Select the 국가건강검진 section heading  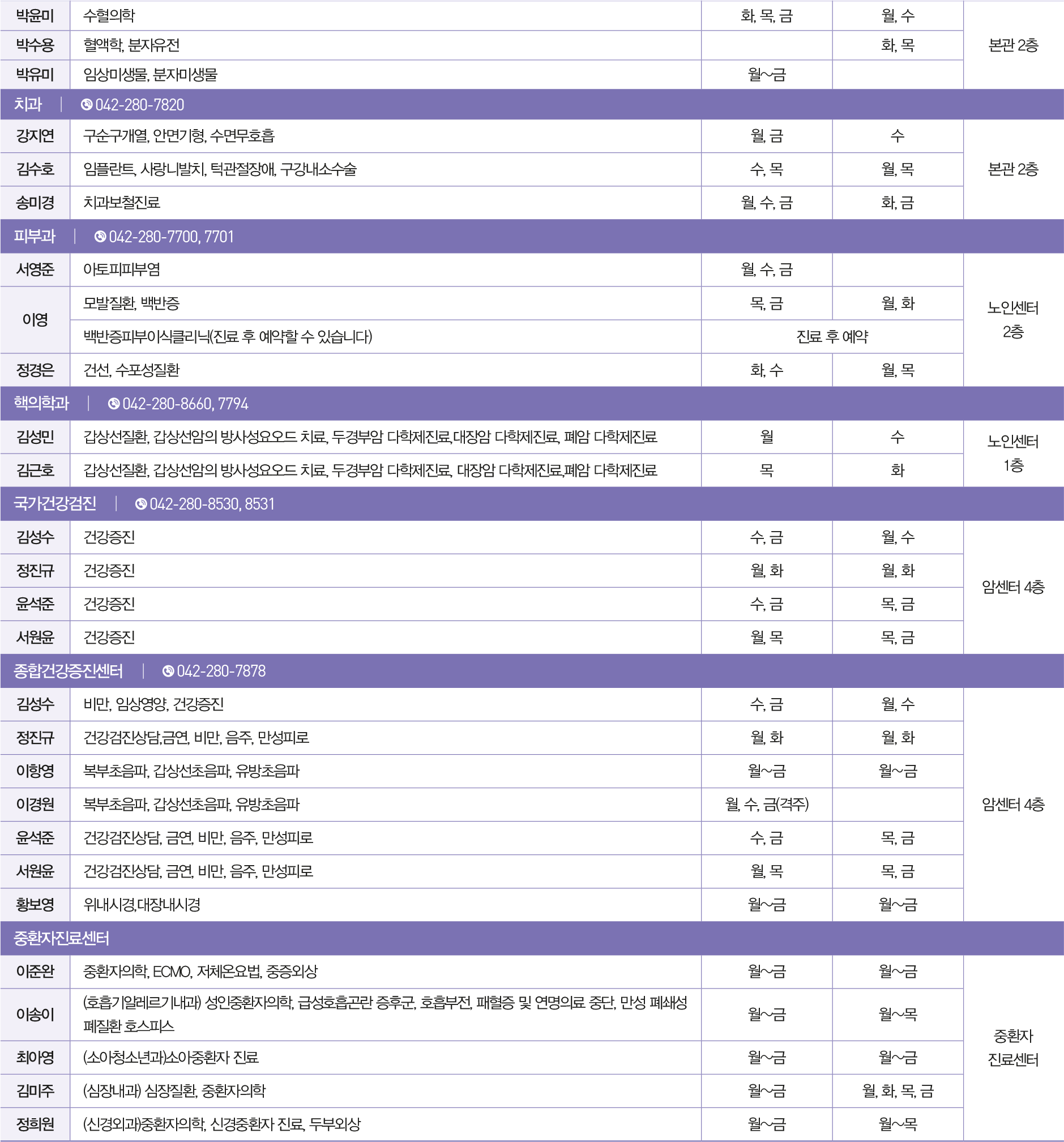point(55,504)
